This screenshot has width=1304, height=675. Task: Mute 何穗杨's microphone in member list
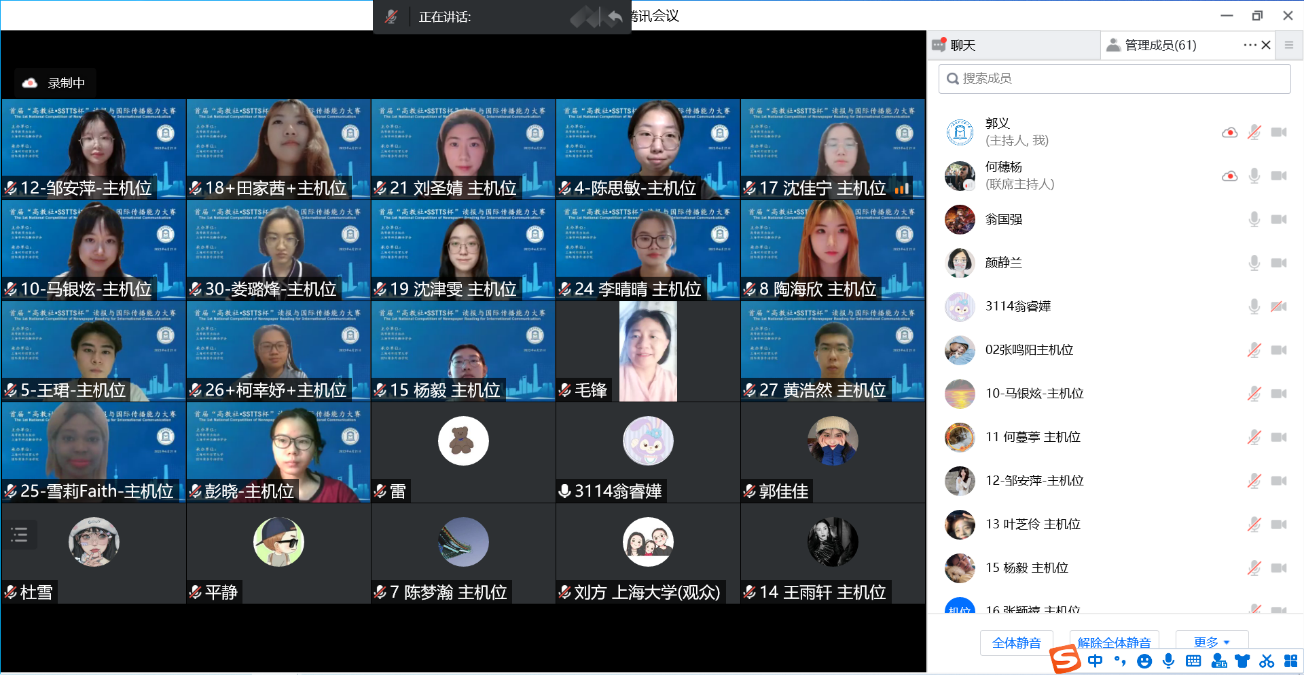(1254, 176)
